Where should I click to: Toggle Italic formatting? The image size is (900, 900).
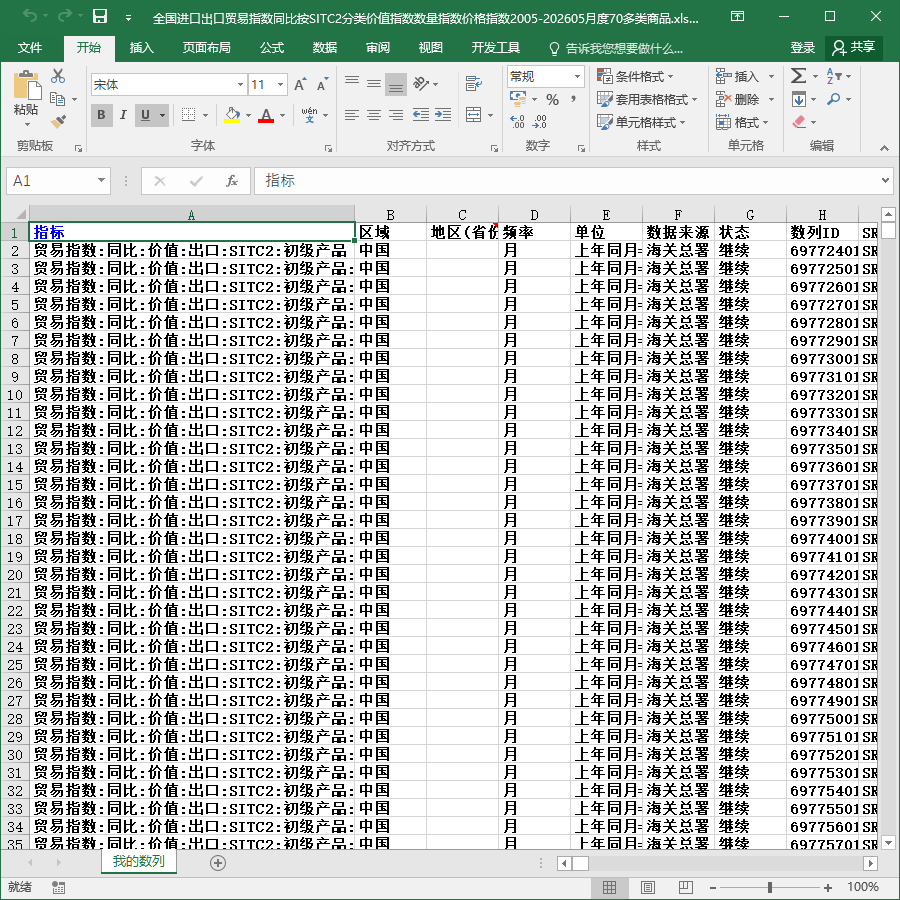click(x=123, y=115)
